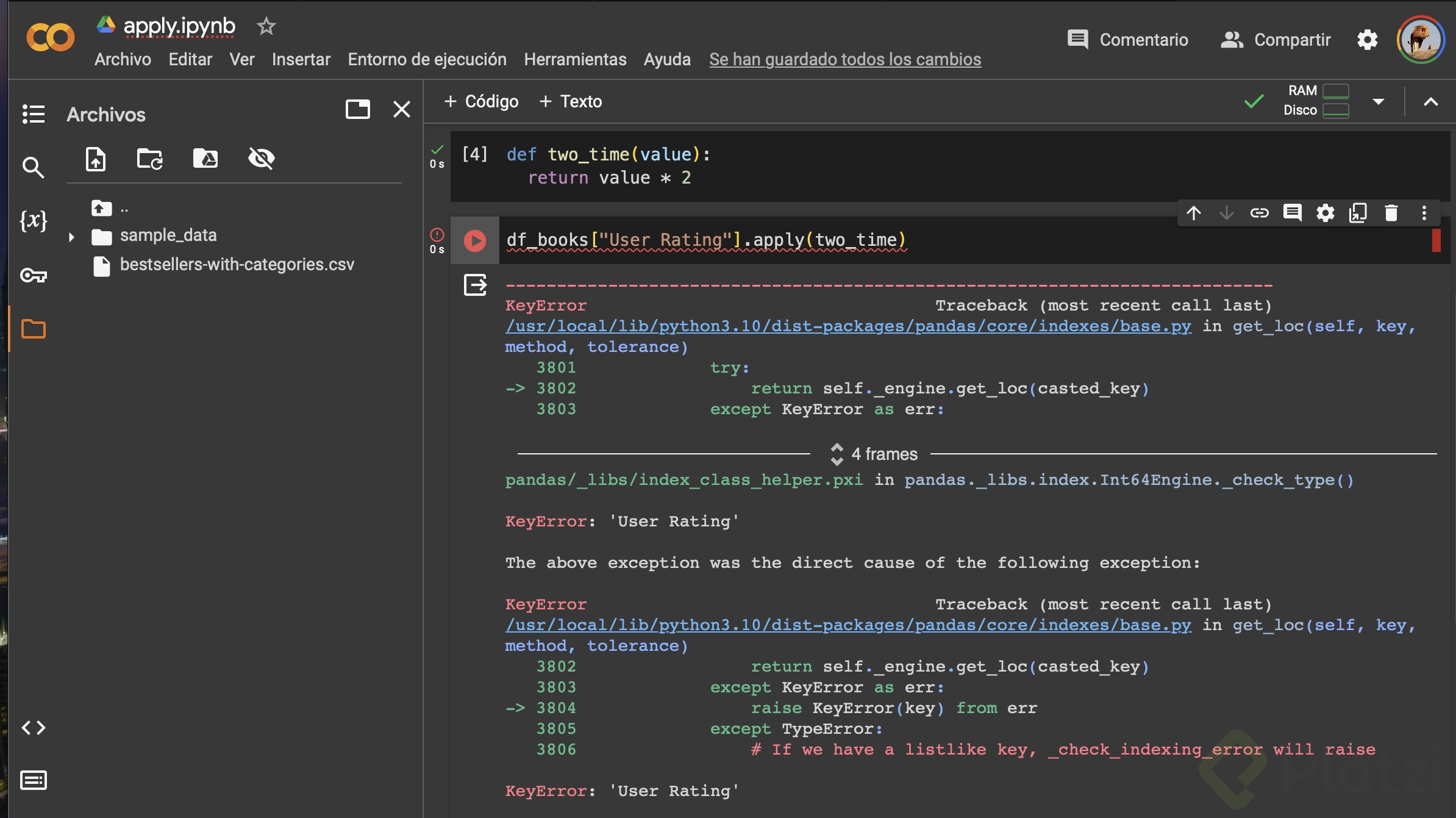Expand the 4 frames traceback section

point(873,454)
